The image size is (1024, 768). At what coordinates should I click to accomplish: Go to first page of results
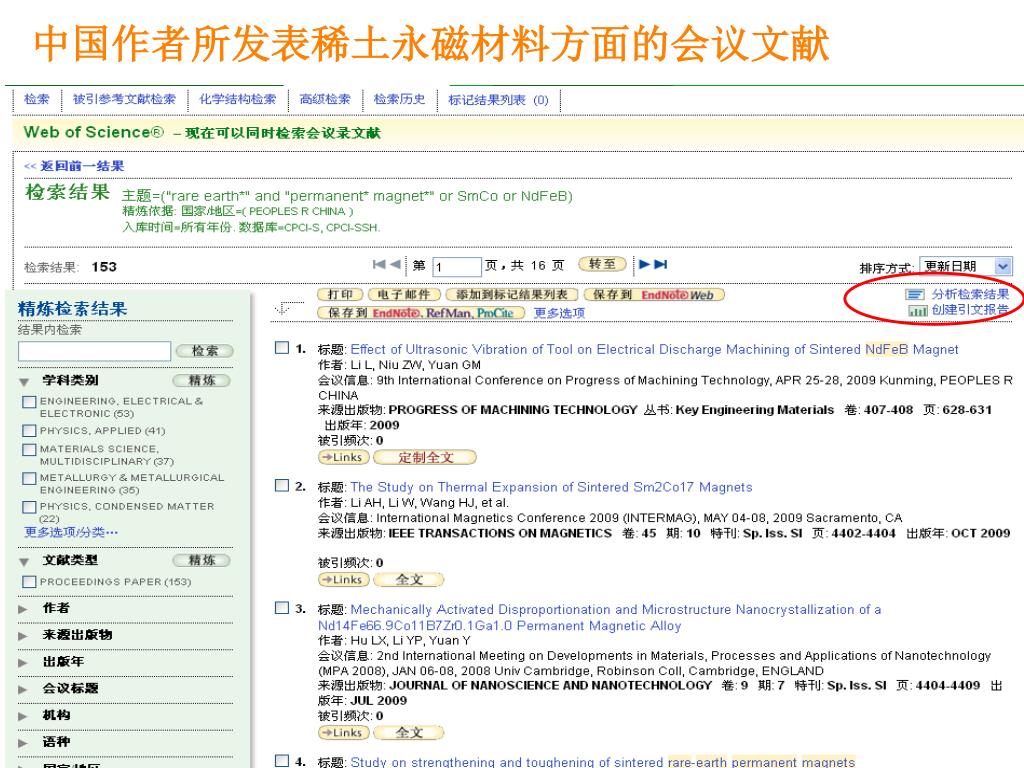[379, 264]
